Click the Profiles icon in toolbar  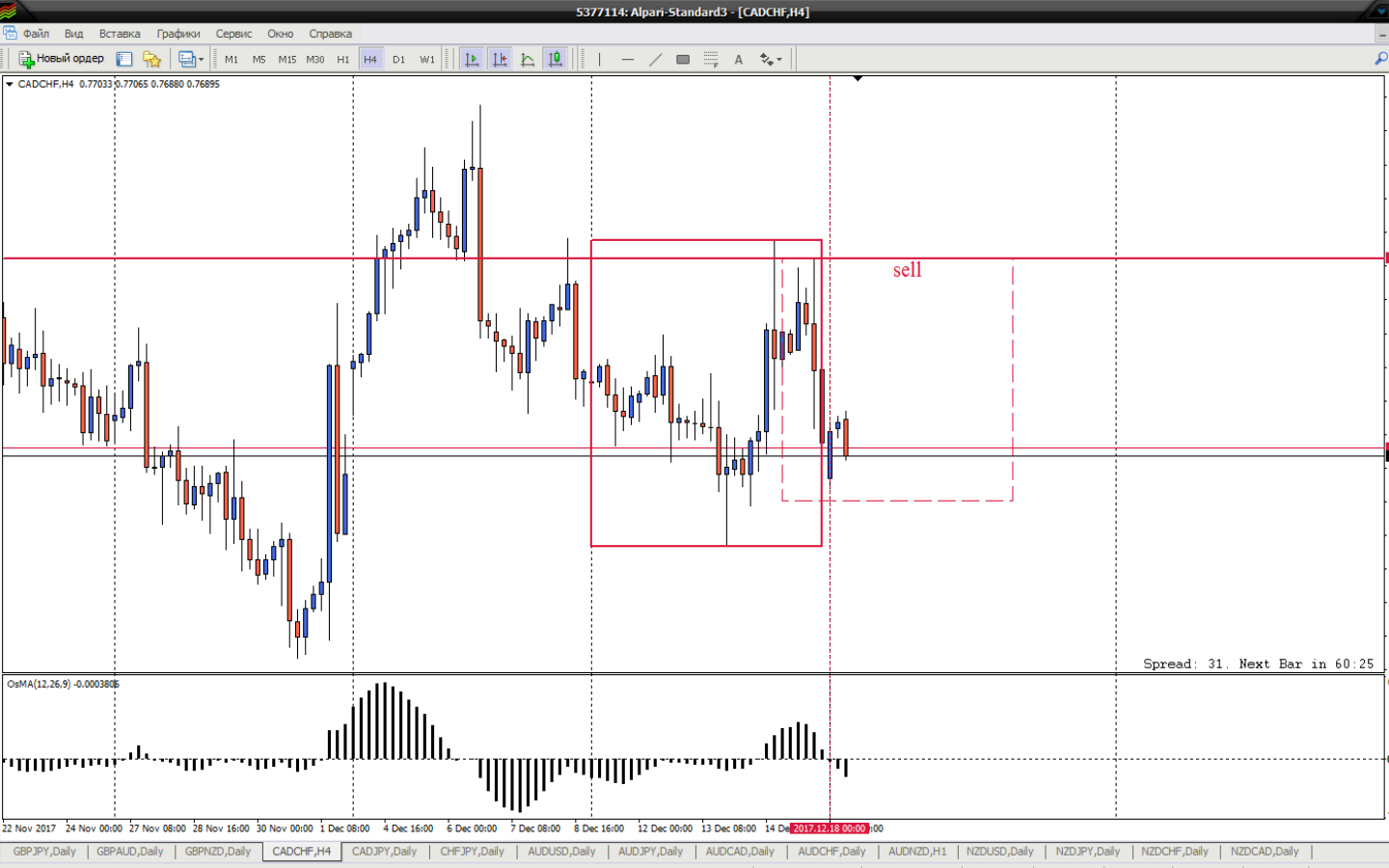coord(187,59)
